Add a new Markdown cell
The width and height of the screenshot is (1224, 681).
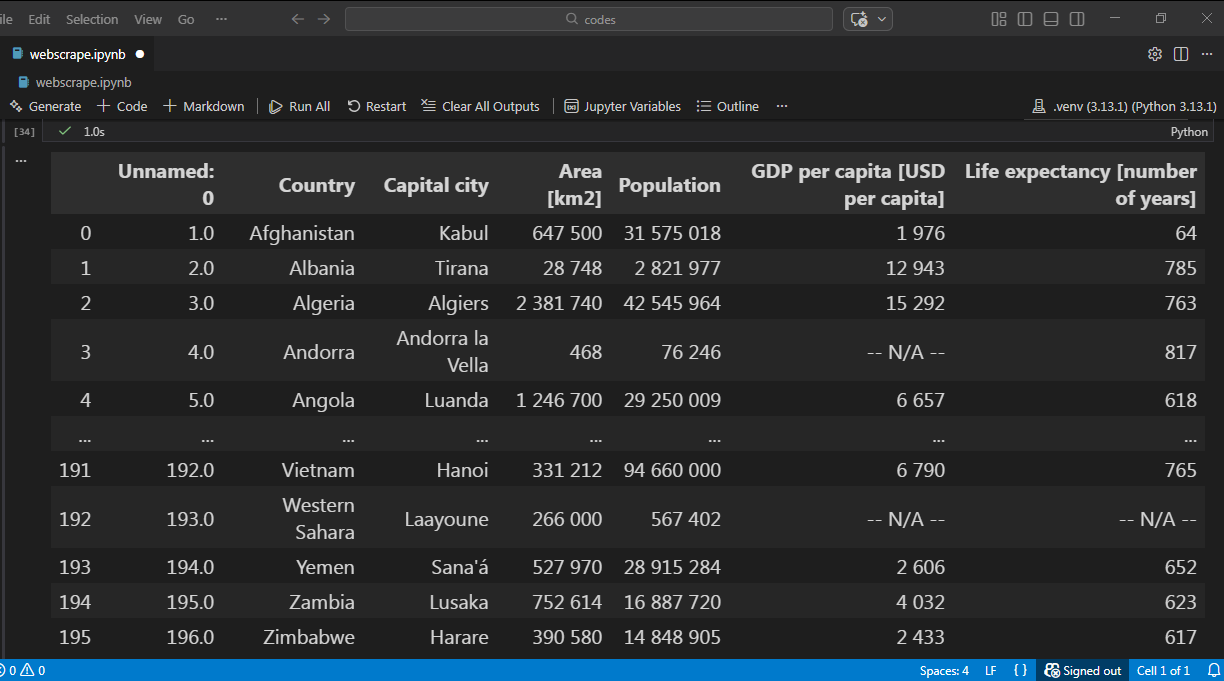click(x=204, y=106)
